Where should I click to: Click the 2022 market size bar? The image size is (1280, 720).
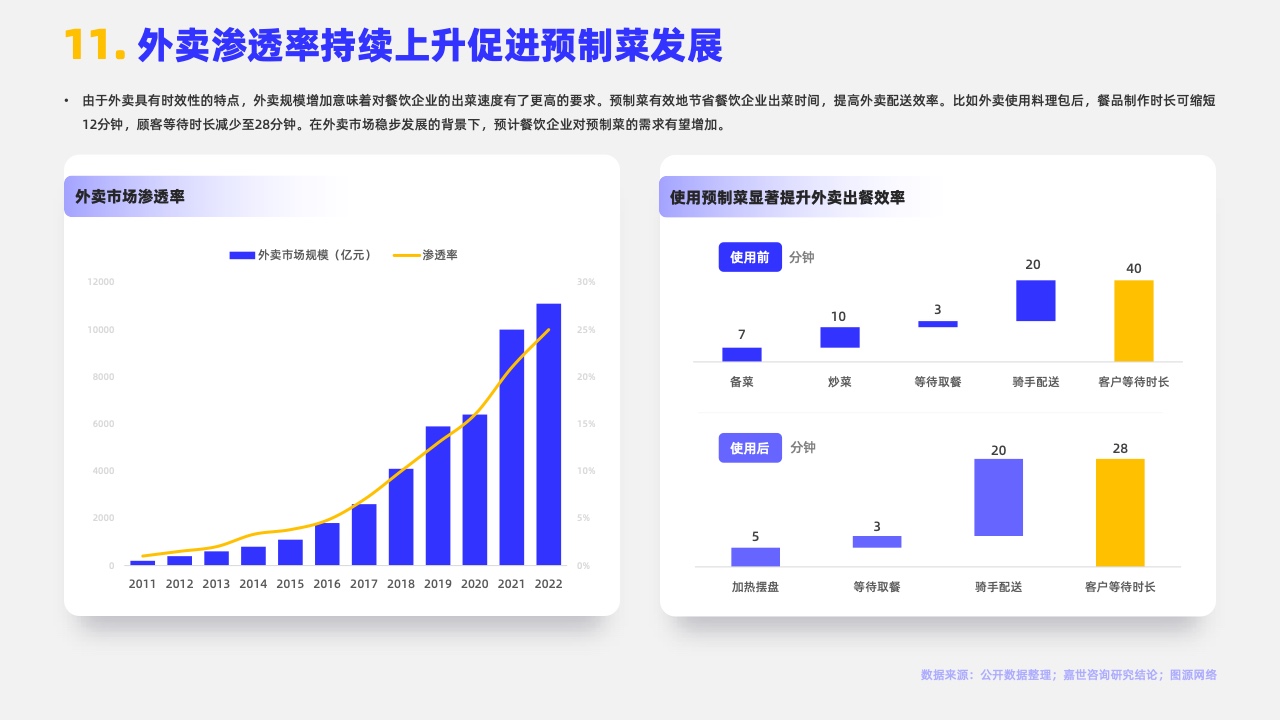(x=548, y=434)
